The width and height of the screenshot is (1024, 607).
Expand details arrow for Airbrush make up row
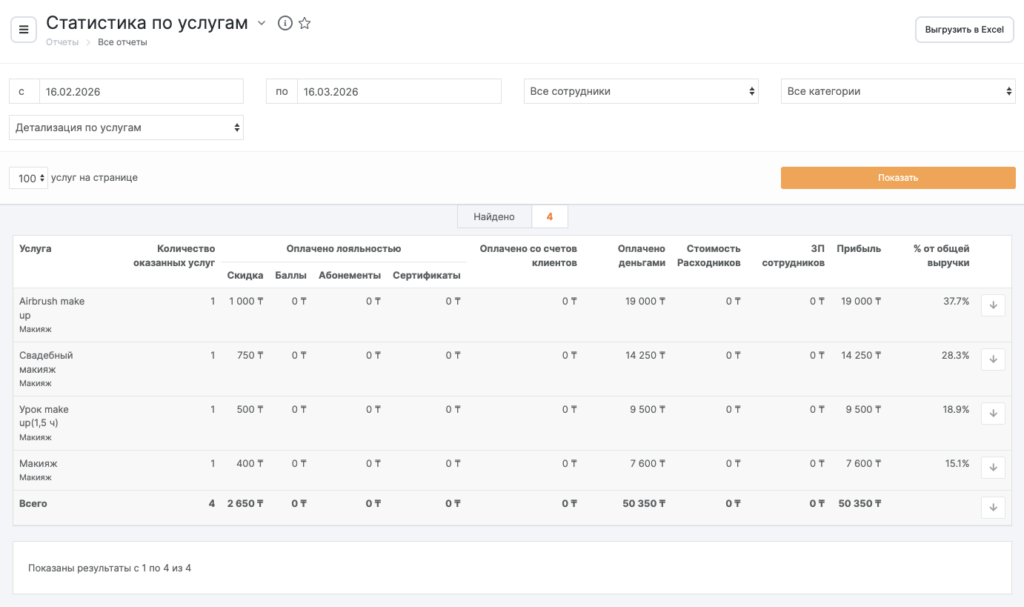pyautogui.click(x=993, y=305)
